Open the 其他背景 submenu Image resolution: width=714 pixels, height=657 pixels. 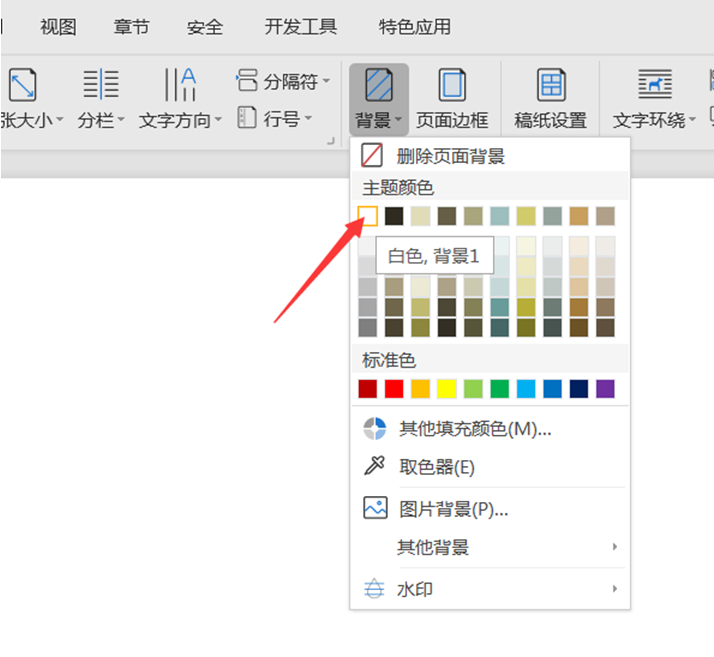490,546
